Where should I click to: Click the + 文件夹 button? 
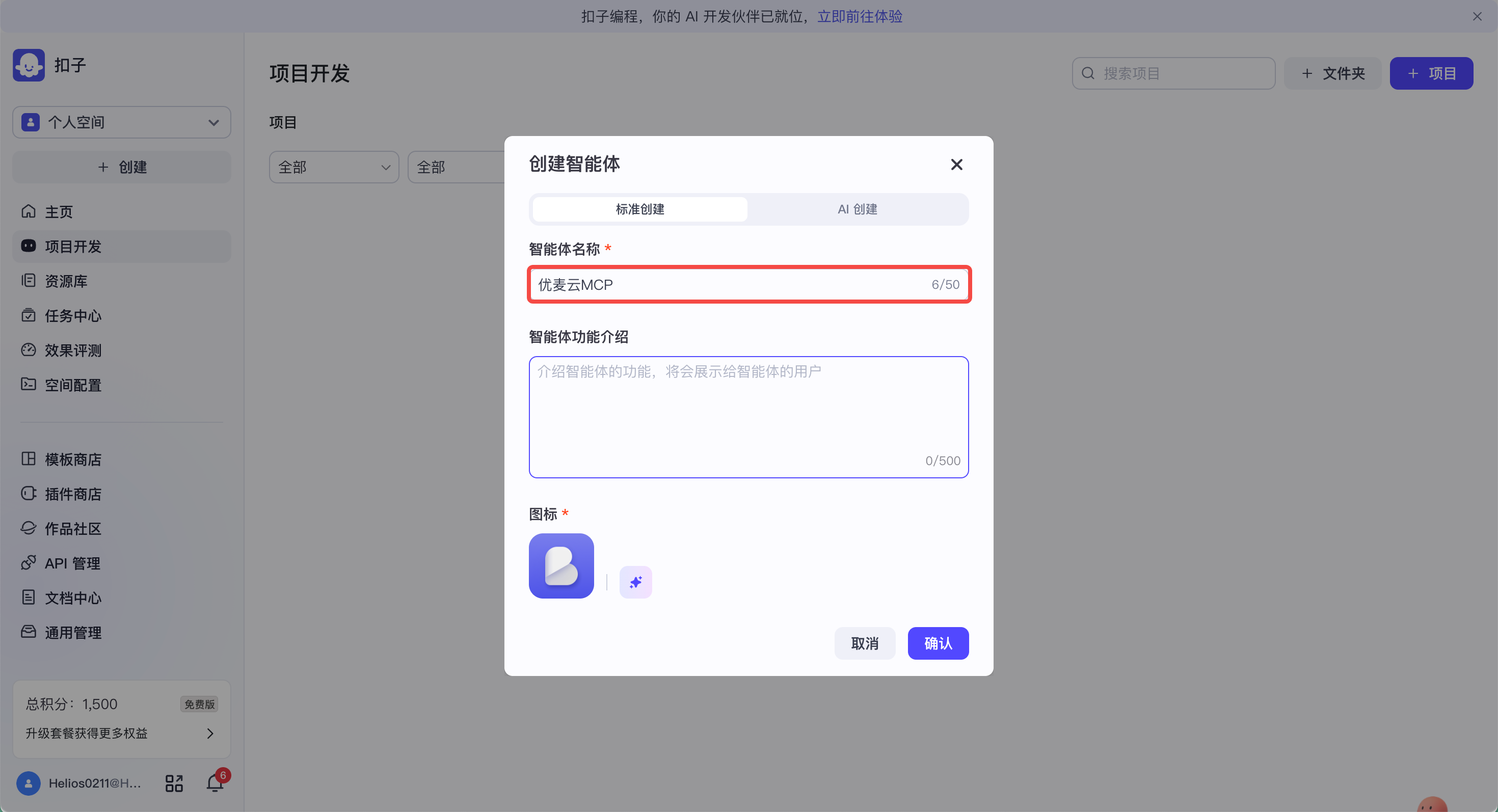point(1332,73)
